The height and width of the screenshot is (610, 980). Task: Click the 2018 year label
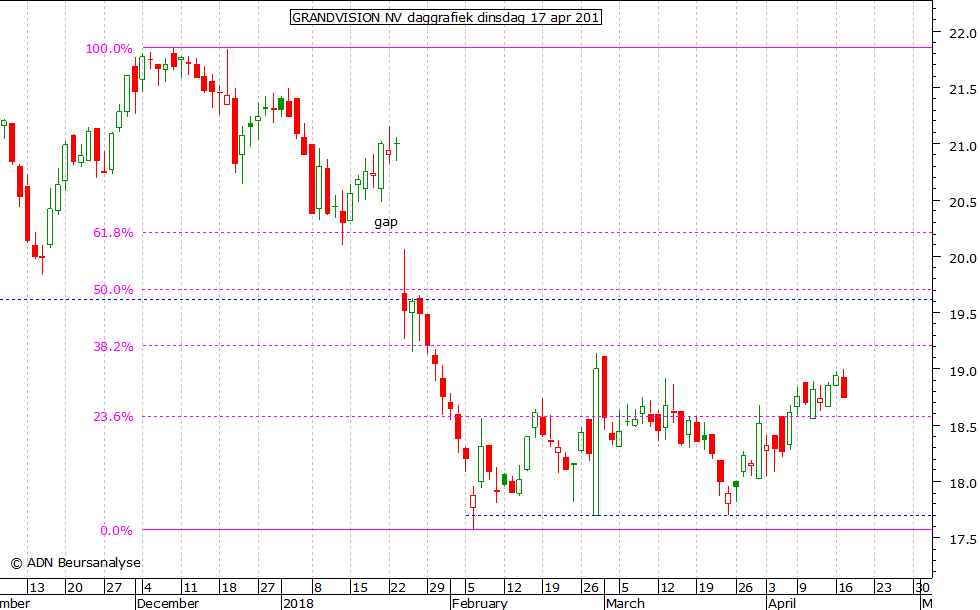298,603
